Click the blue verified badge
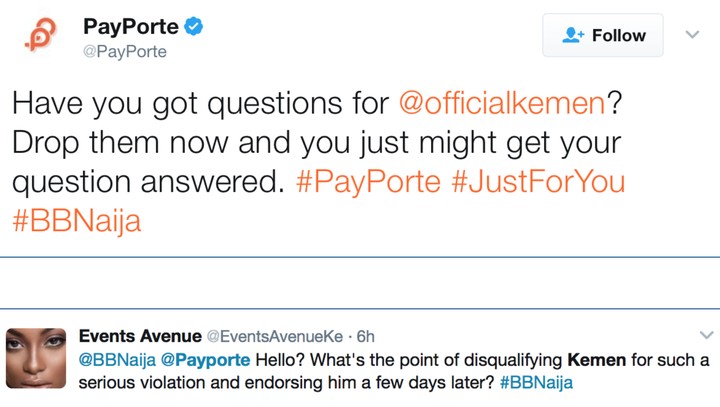 coord(194,26)
